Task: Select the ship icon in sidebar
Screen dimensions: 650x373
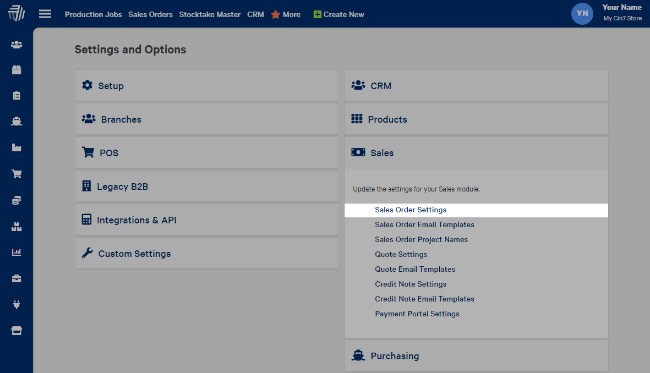Action: click(17, 121)
